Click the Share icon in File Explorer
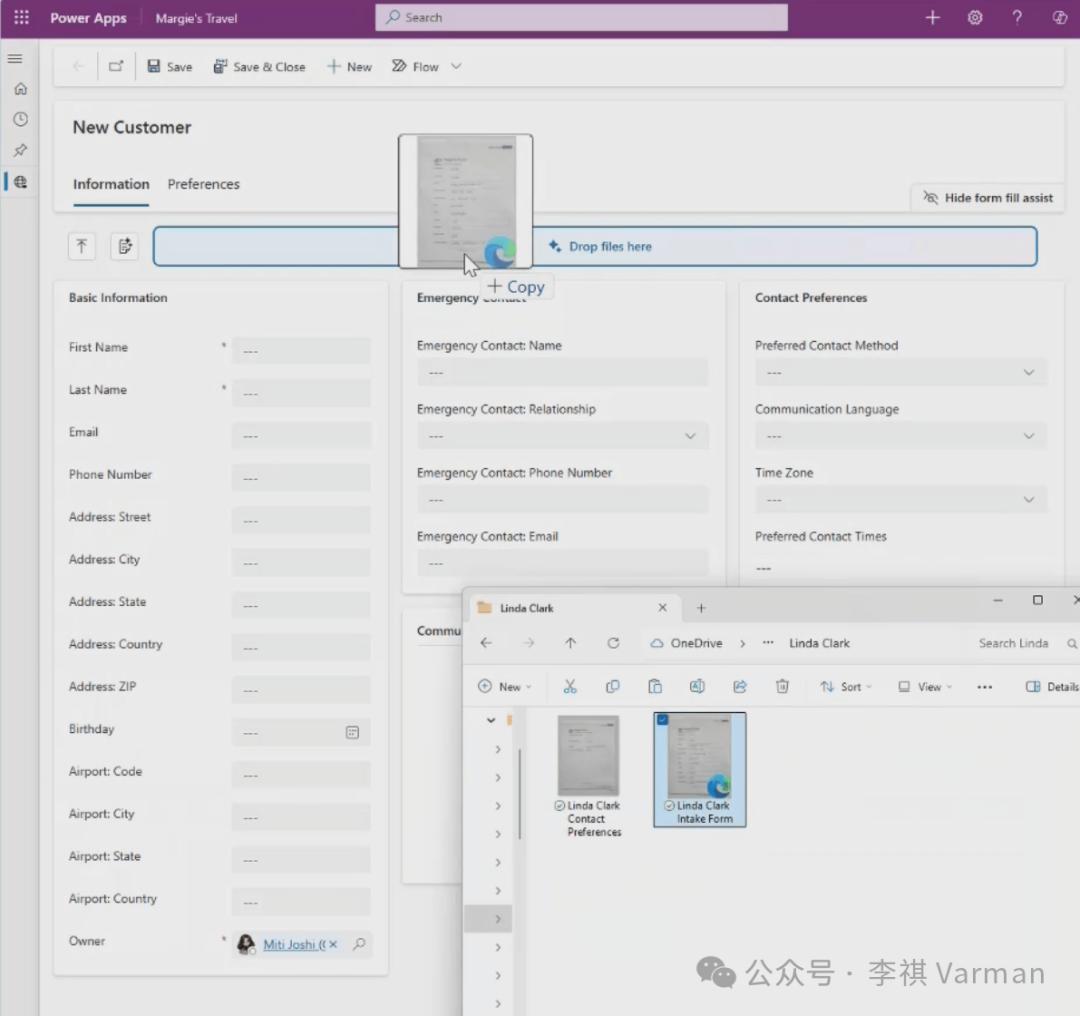 pyautogui.click(x=740, y=686)
